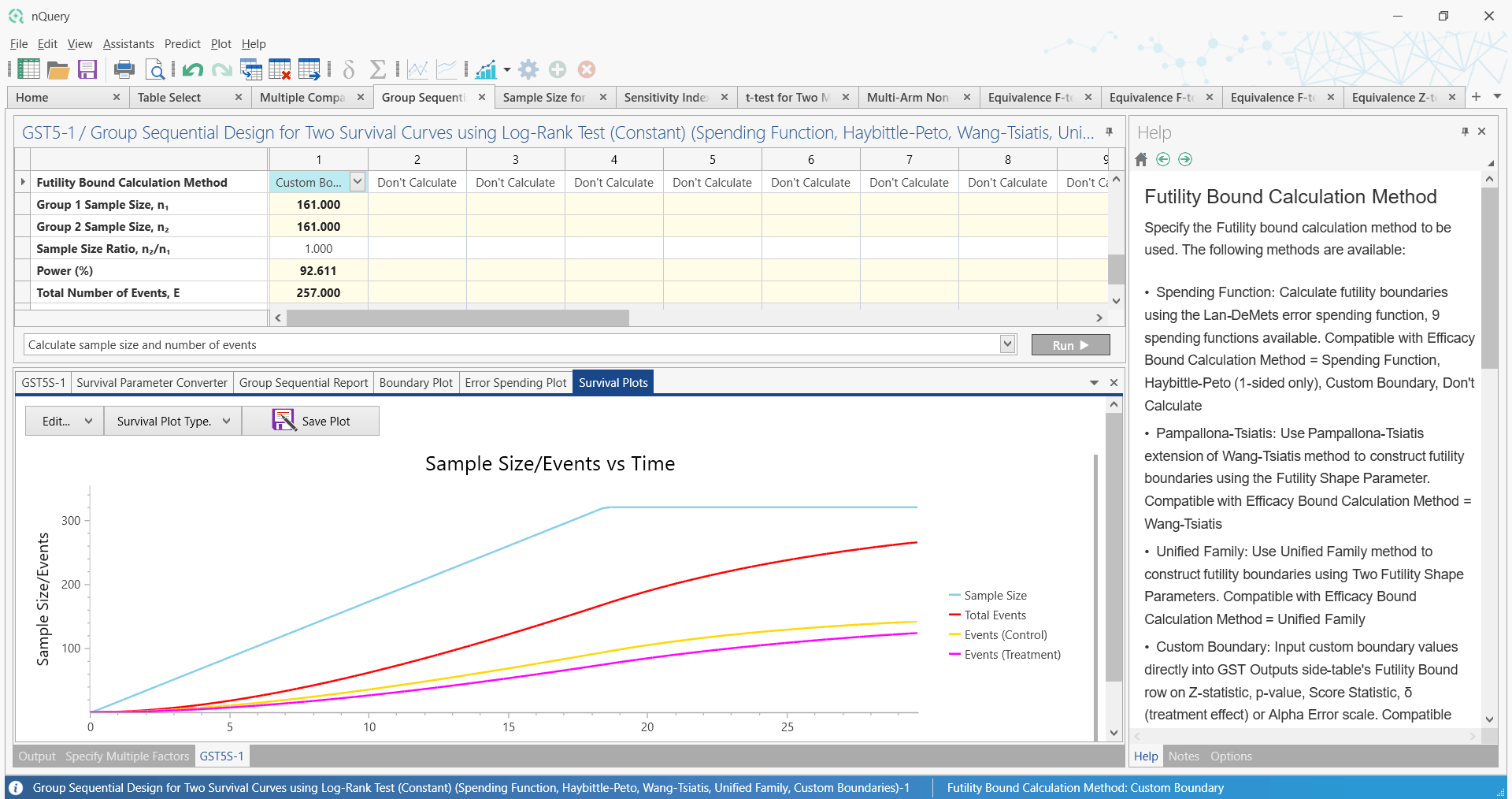Click the sigma standard deviation icon
This screenshot has height=799, width=1512.
[x=378, y=69]
